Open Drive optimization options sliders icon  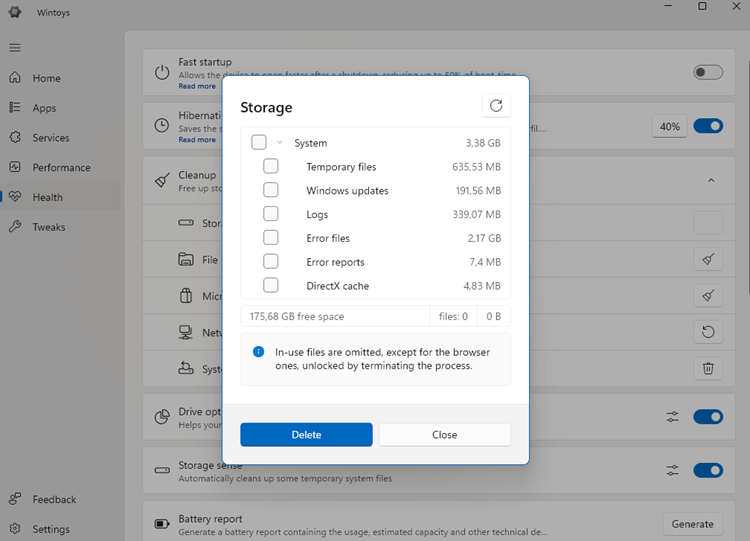point(673,417)
